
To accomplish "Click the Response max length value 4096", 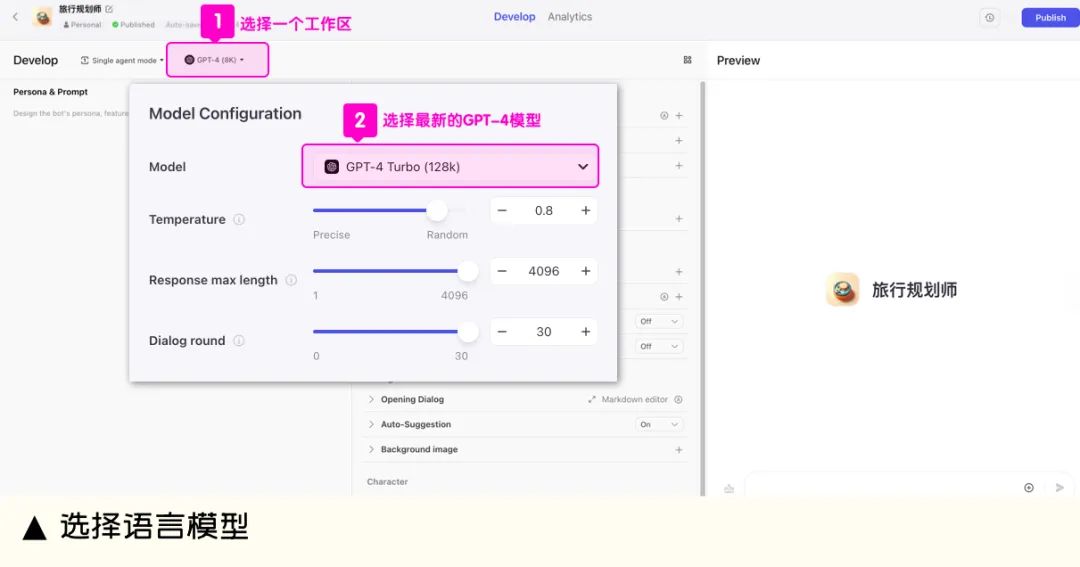I will pos(543,271).
